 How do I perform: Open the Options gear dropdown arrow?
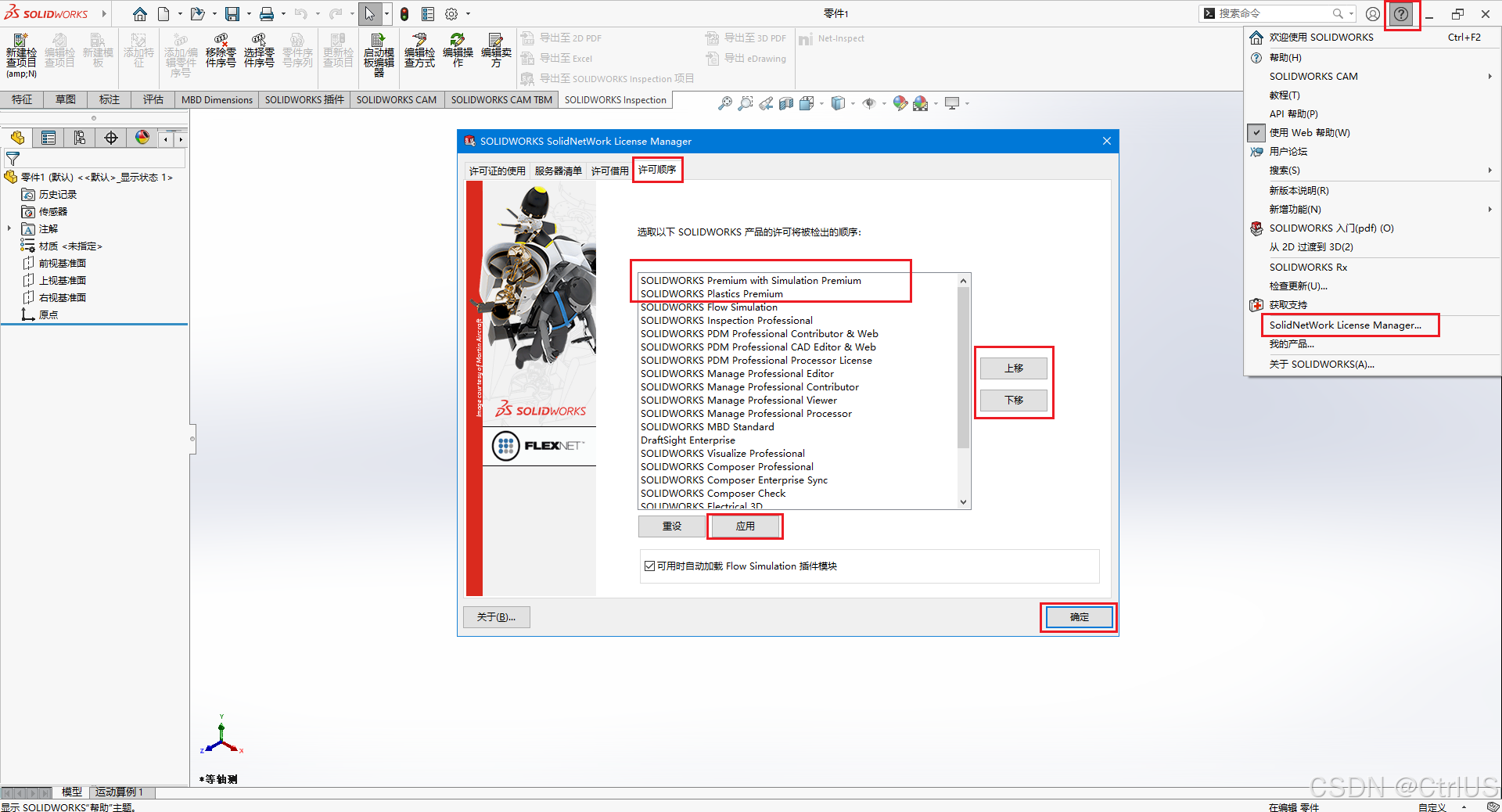pyautogui.click(x=468, y=14)
